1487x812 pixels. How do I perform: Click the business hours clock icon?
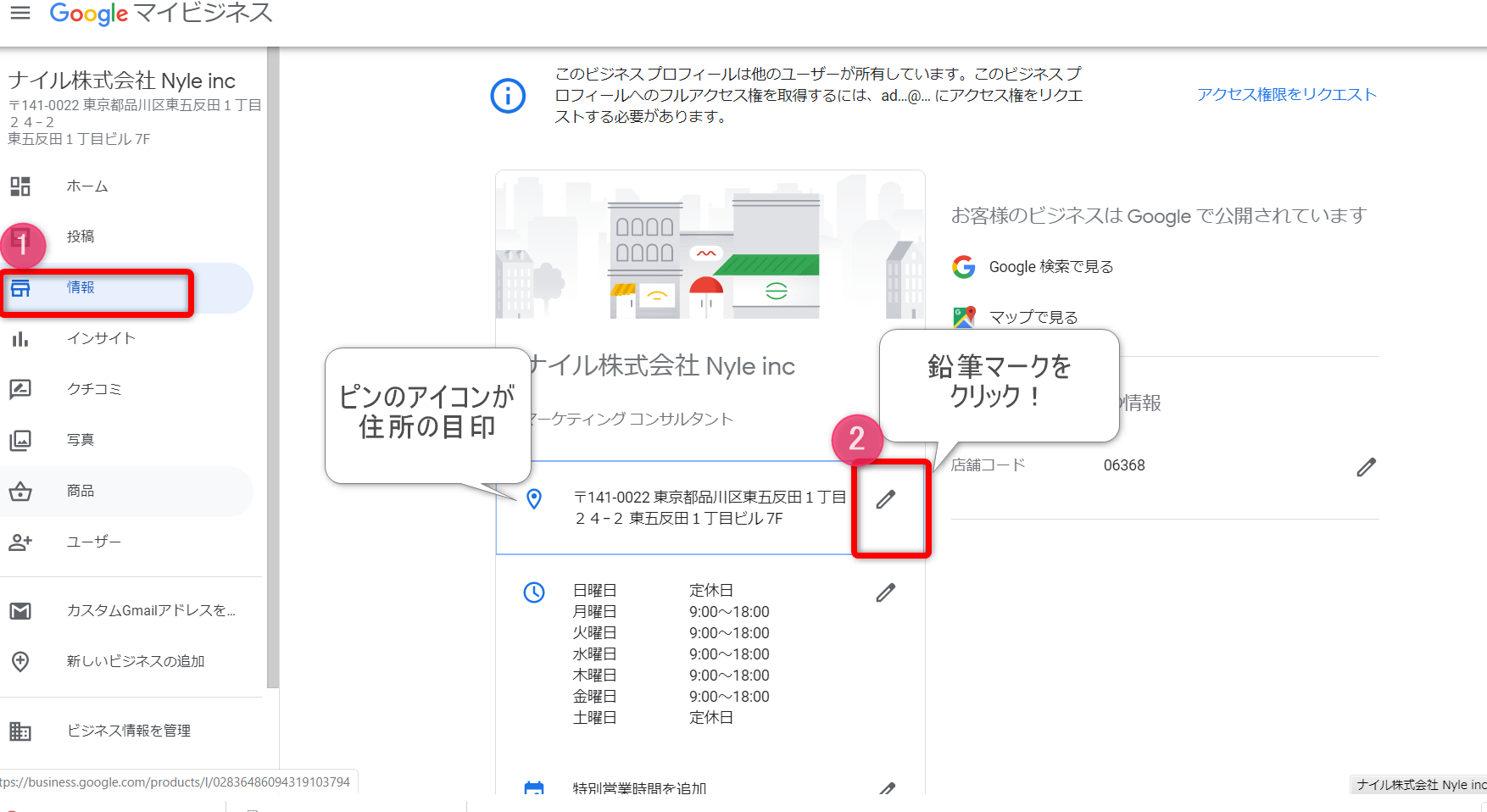tap(534, 592)
